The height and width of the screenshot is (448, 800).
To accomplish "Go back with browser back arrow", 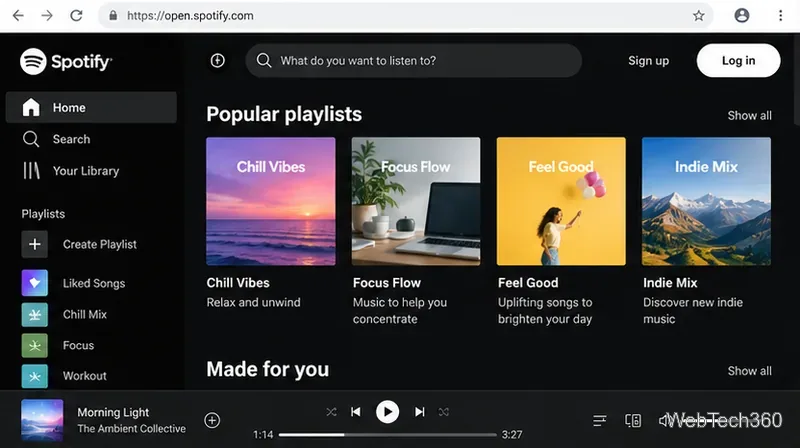I will coord(18,16).
